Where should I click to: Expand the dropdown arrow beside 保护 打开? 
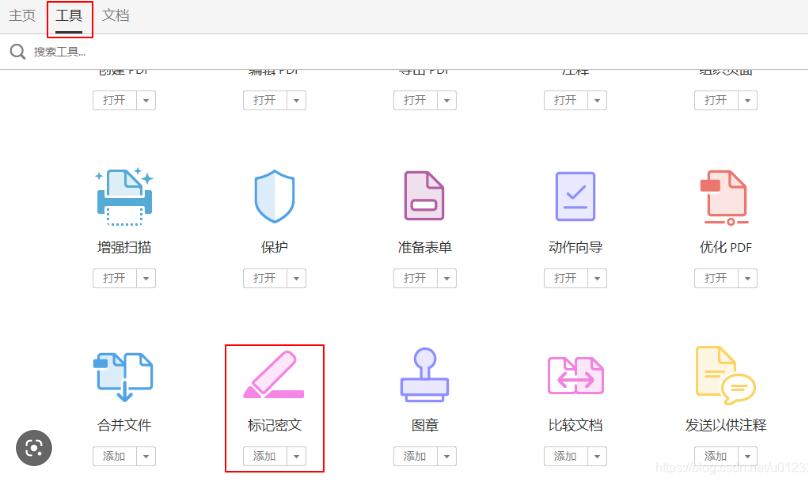[297, 278]
